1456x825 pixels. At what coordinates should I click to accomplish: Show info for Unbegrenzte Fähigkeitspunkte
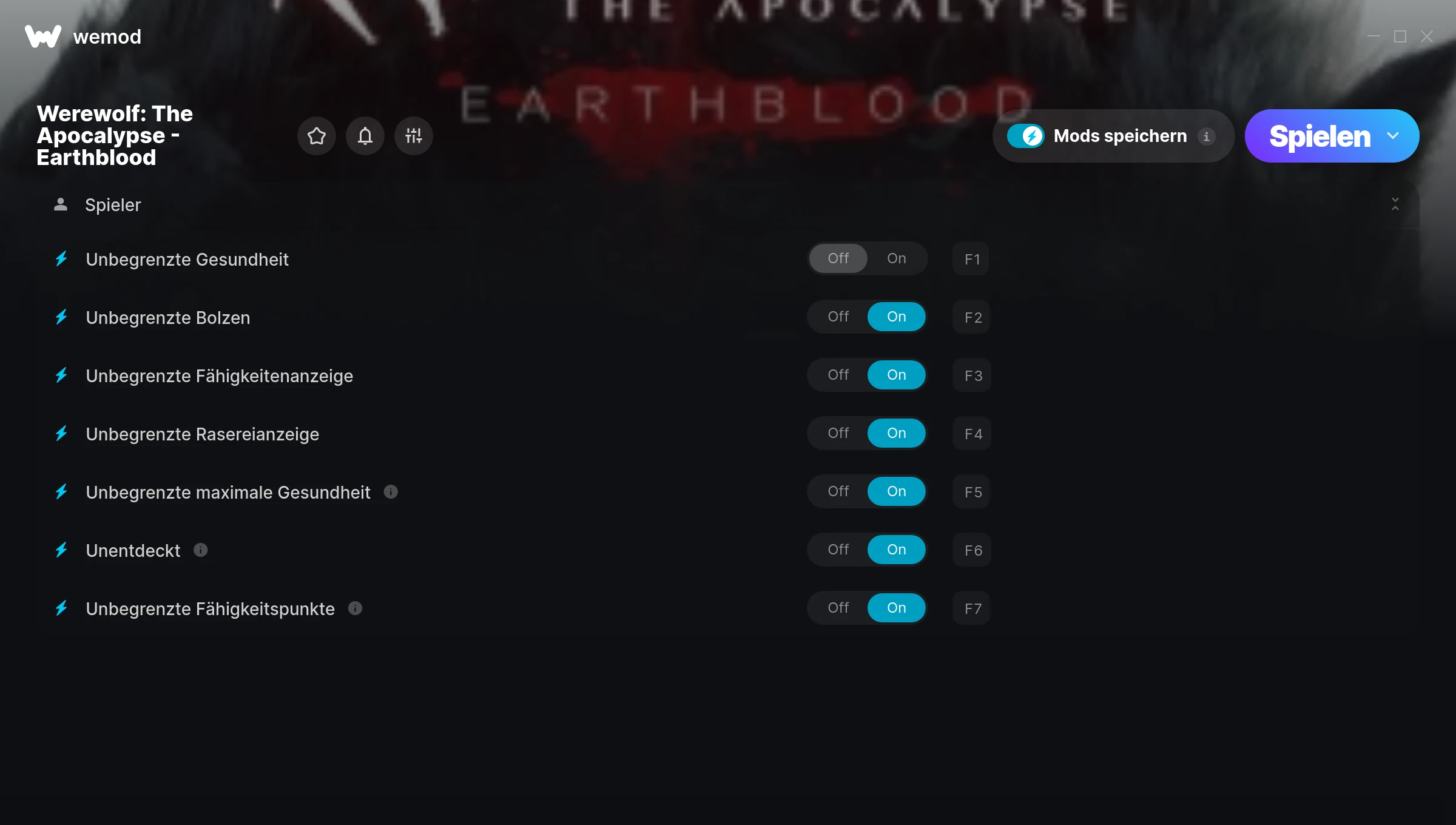356,608
